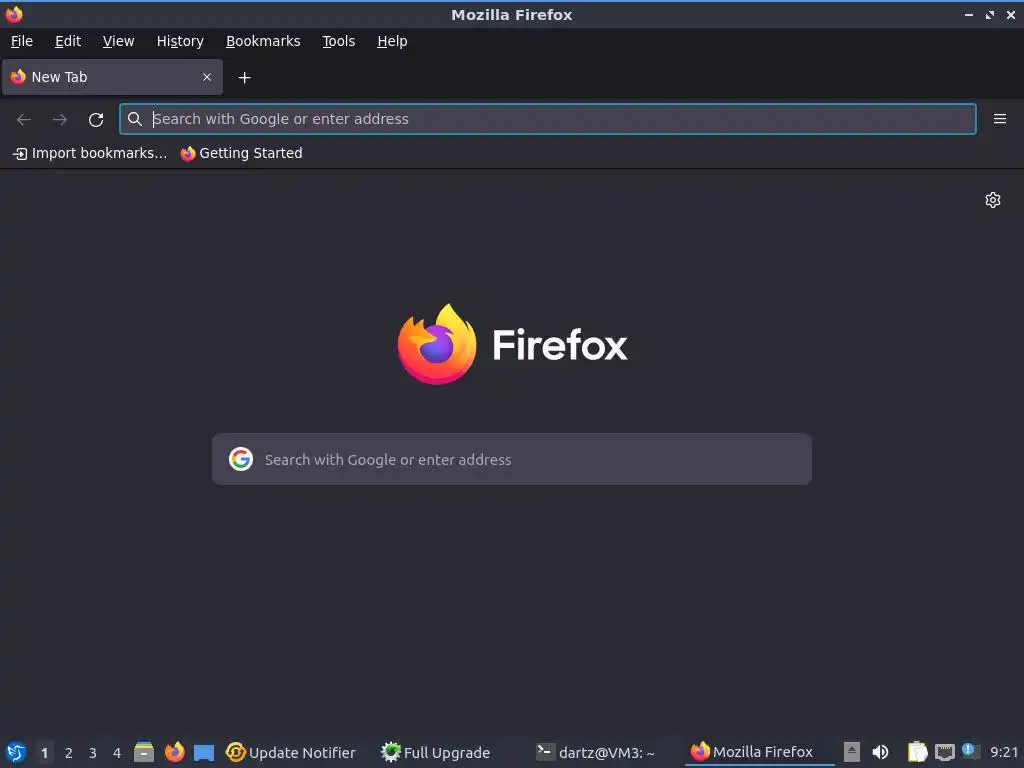
Task: Focus the address bar field
Action: click(x=548, y=119)
